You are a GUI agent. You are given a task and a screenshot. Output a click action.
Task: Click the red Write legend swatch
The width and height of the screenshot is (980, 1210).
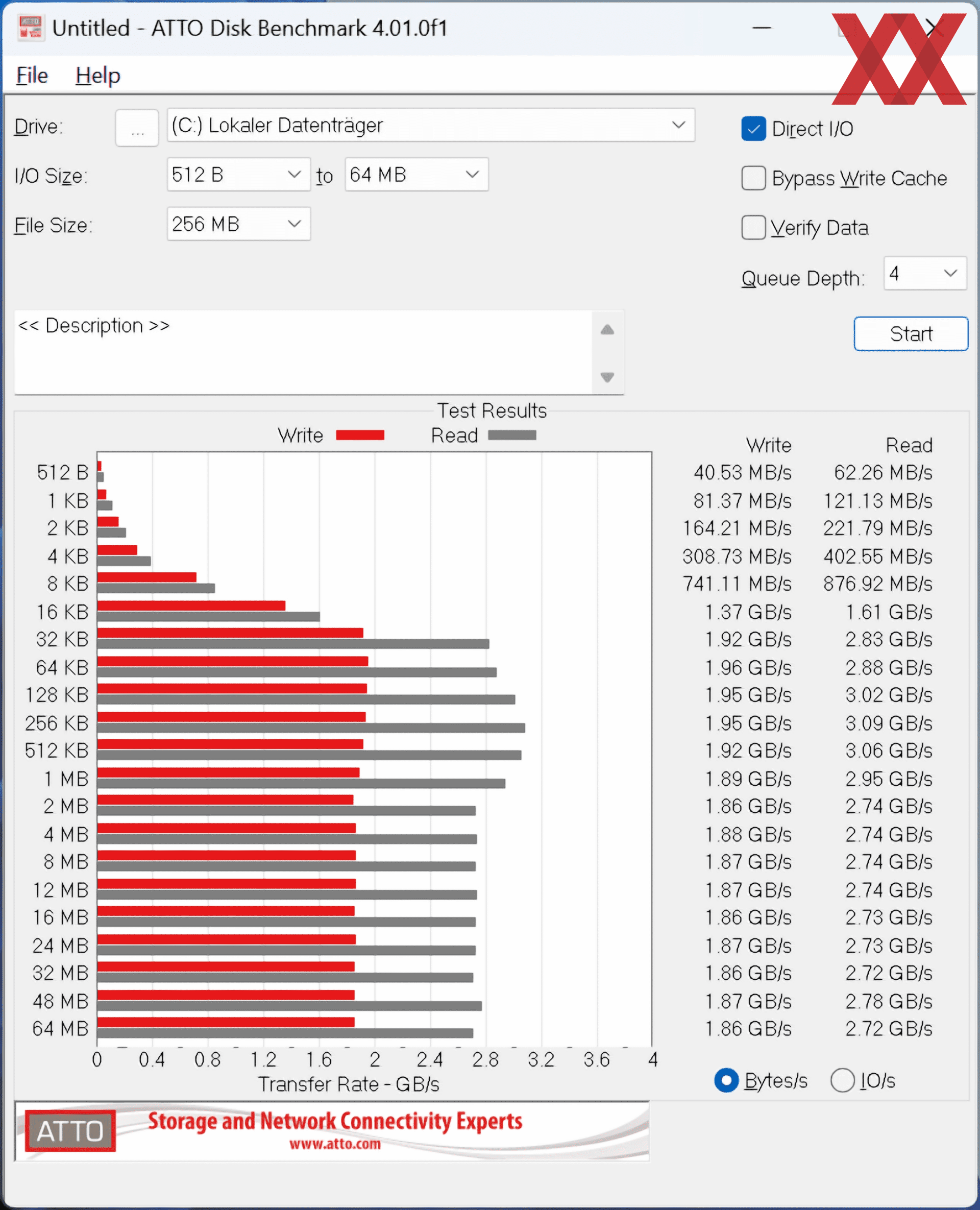click(x=360, y=435)
